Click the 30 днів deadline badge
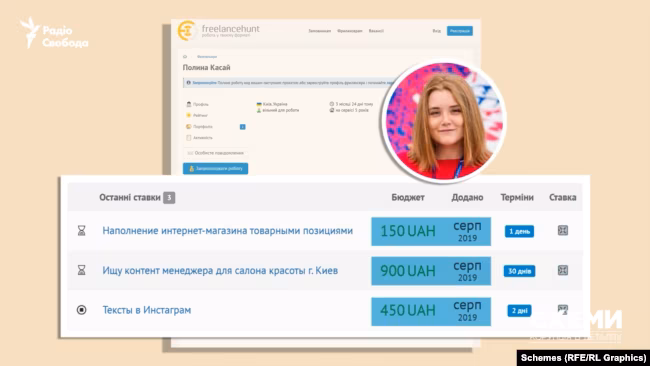 [x=519, y=271]
